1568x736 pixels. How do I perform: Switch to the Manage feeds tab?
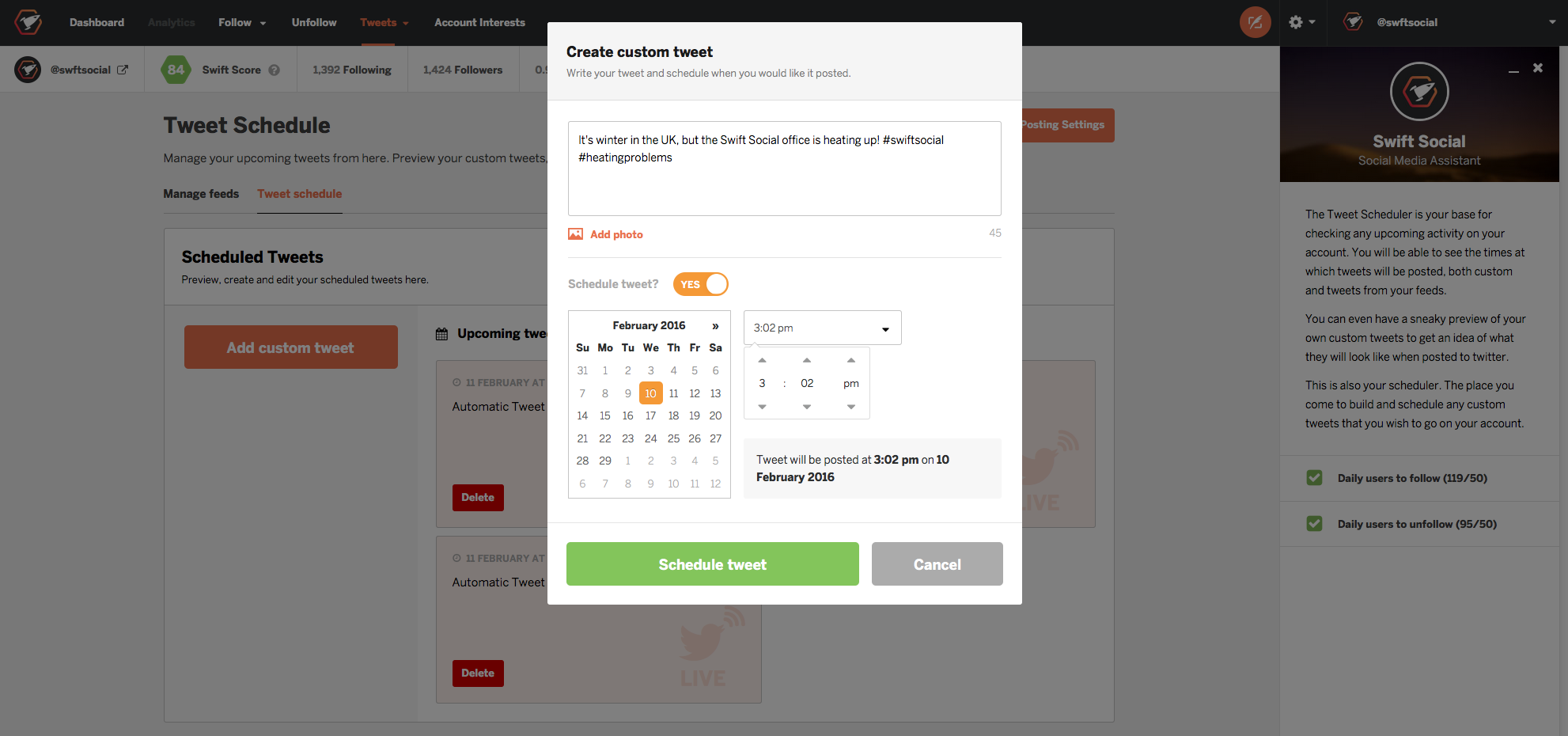click(x=201, y=194)
